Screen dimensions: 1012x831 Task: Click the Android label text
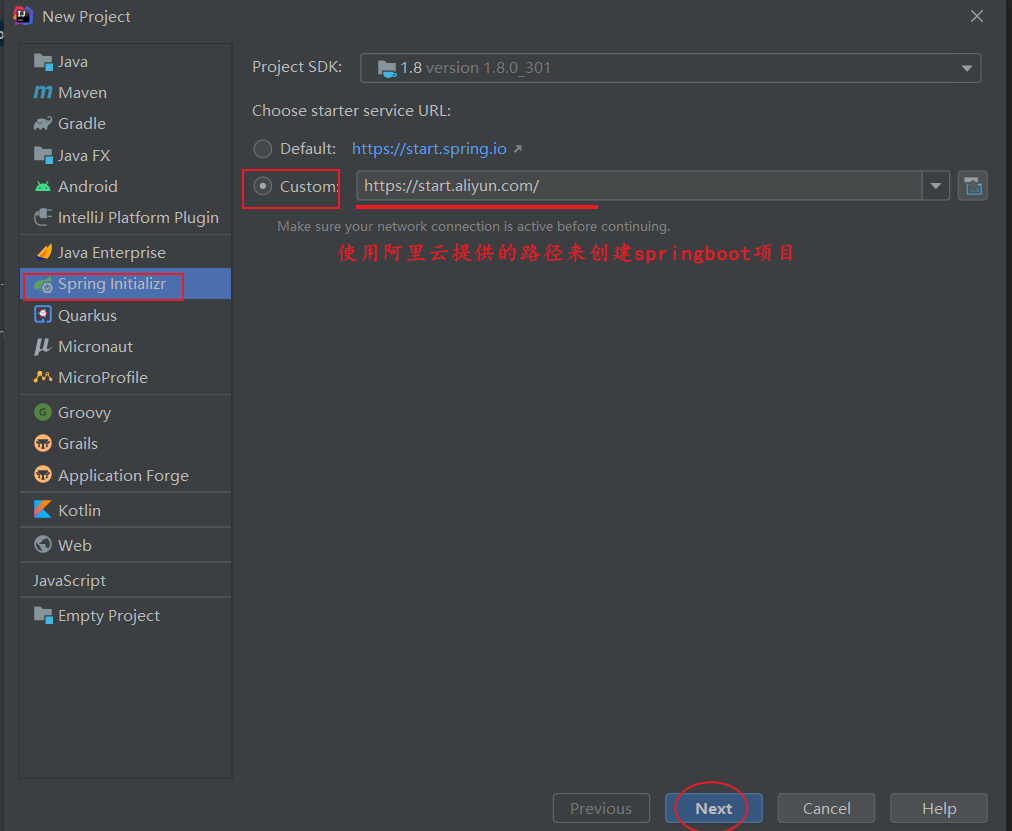(88, 186)
